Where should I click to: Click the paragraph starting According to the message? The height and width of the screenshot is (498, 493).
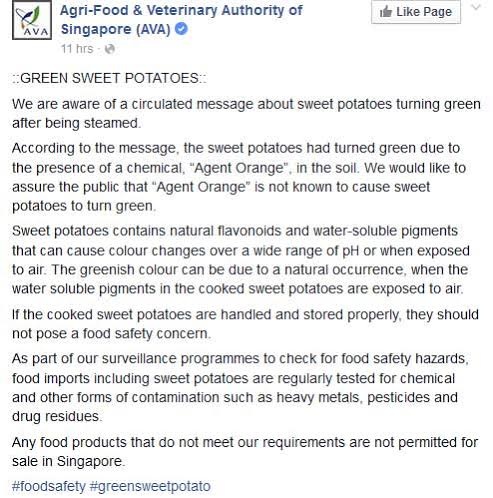(239, 177)
